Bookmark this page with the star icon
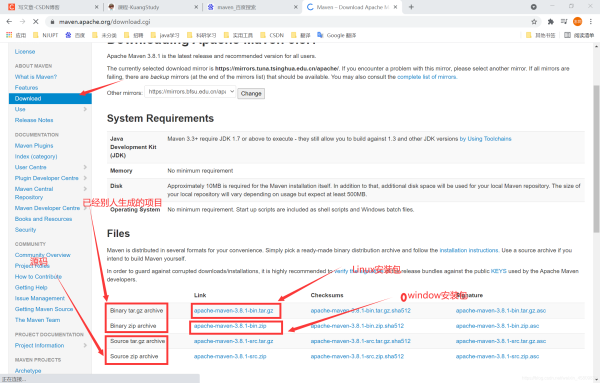Screen dimensions: 600x383 tap(534, 22)
